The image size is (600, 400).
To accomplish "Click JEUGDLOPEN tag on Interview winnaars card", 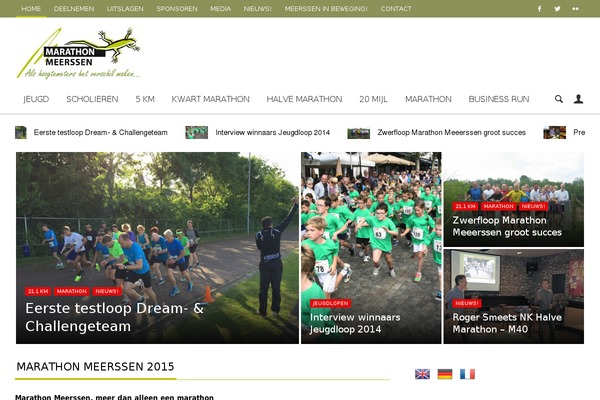I will (330, 303).
